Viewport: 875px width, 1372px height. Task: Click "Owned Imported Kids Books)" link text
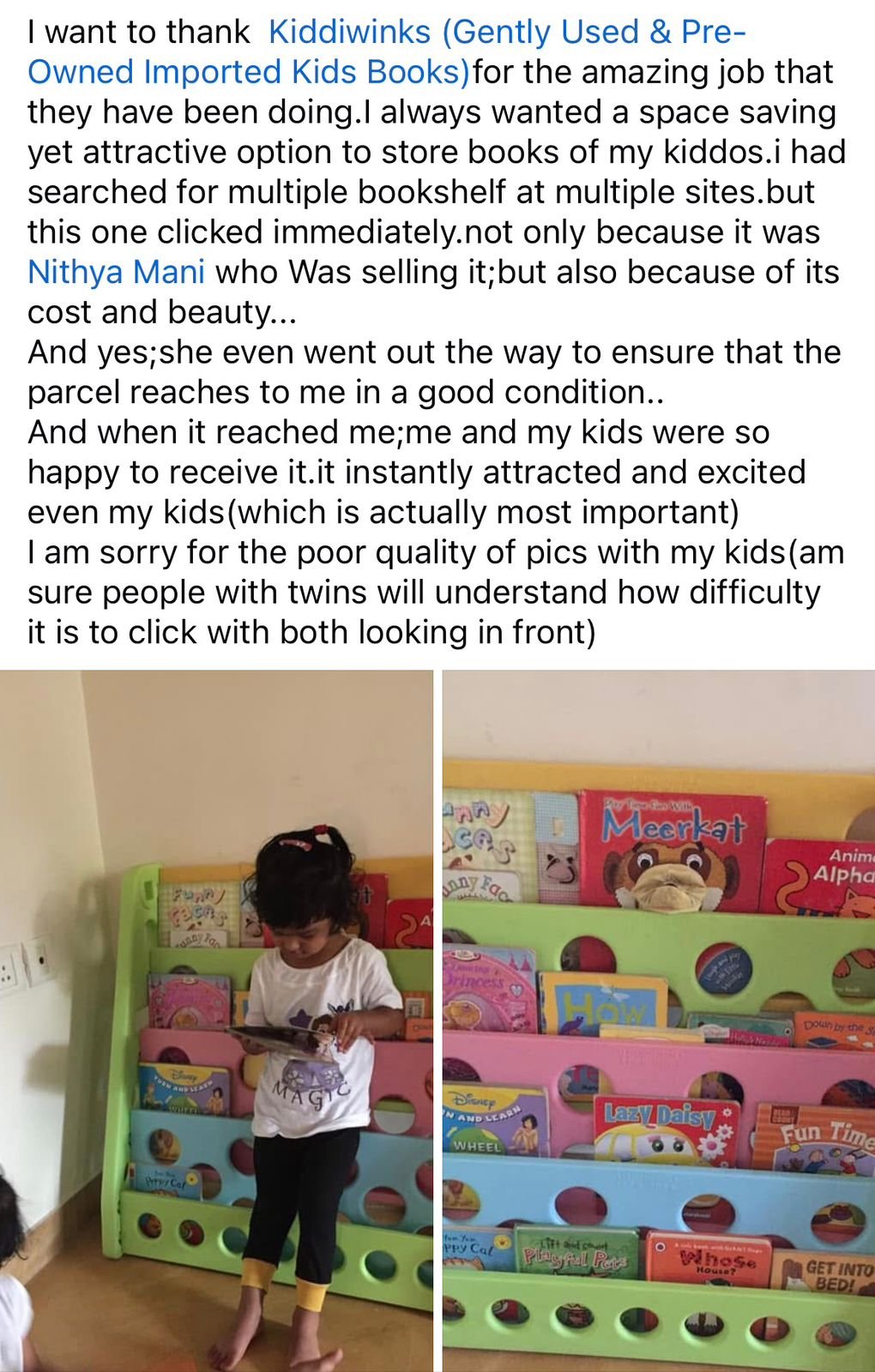point(249,72)
